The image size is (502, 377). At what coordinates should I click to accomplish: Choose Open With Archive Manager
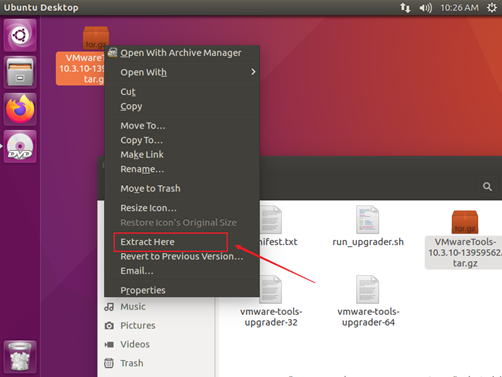(182, 53)
